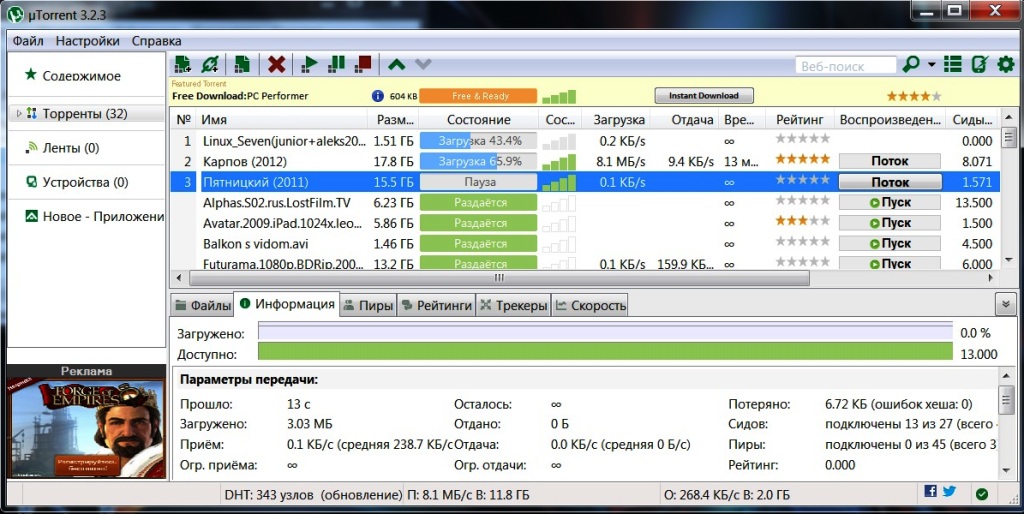This screenshot has height=514, width=1024.
Task: Collapse the details pane with chevron button
Action: coord(1005,304)
